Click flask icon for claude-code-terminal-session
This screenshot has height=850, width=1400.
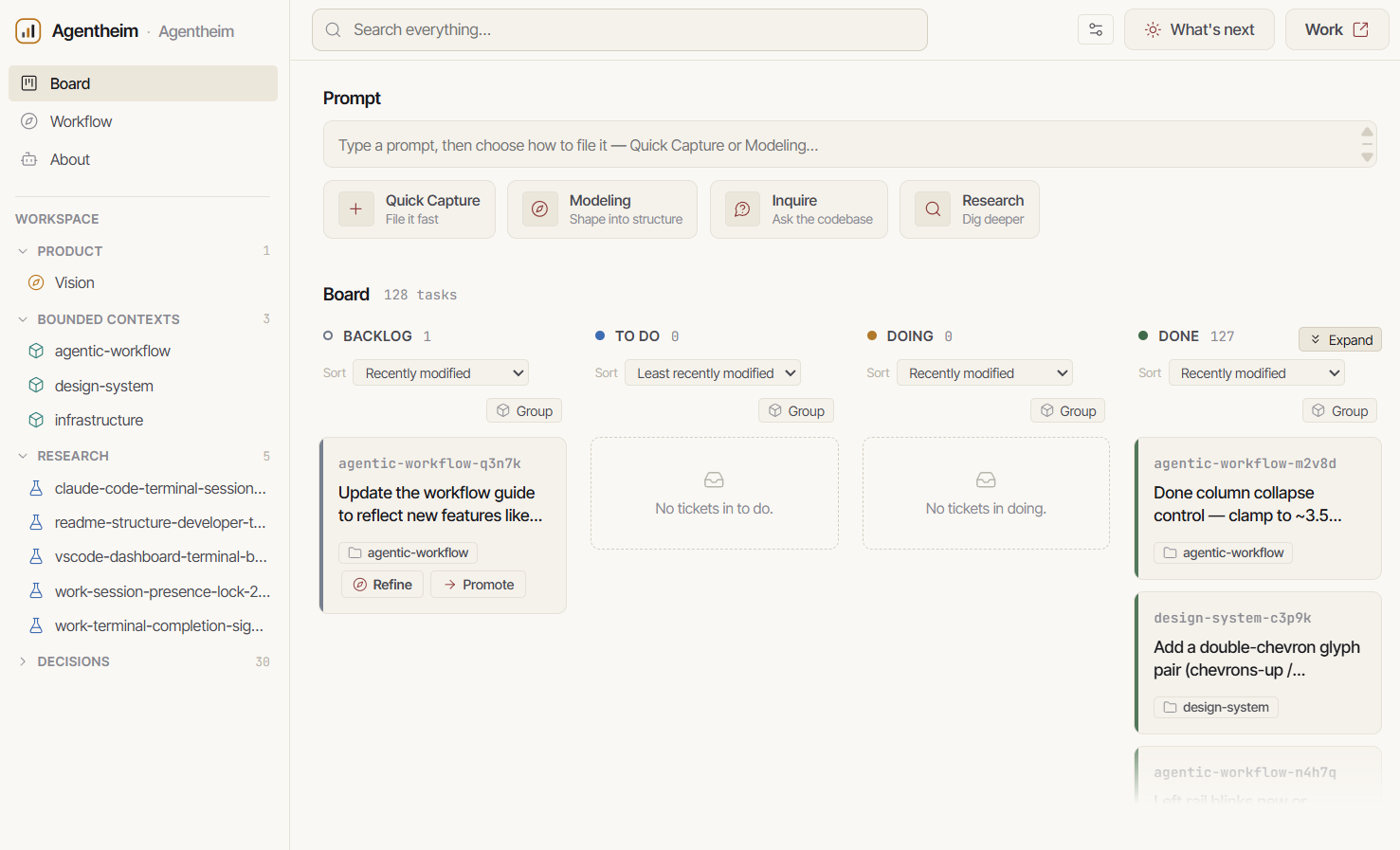36,488
